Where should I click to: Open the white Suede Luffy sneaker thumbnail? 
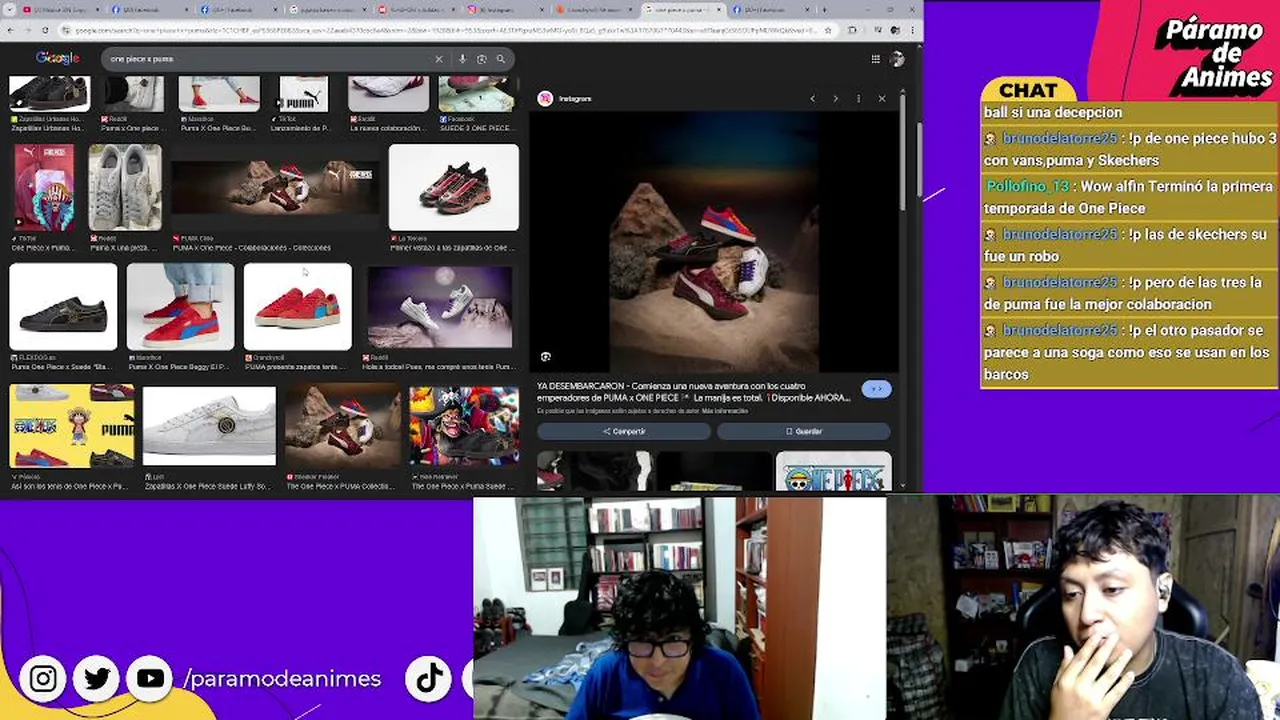pyautogui.click(x=209, y=426)
